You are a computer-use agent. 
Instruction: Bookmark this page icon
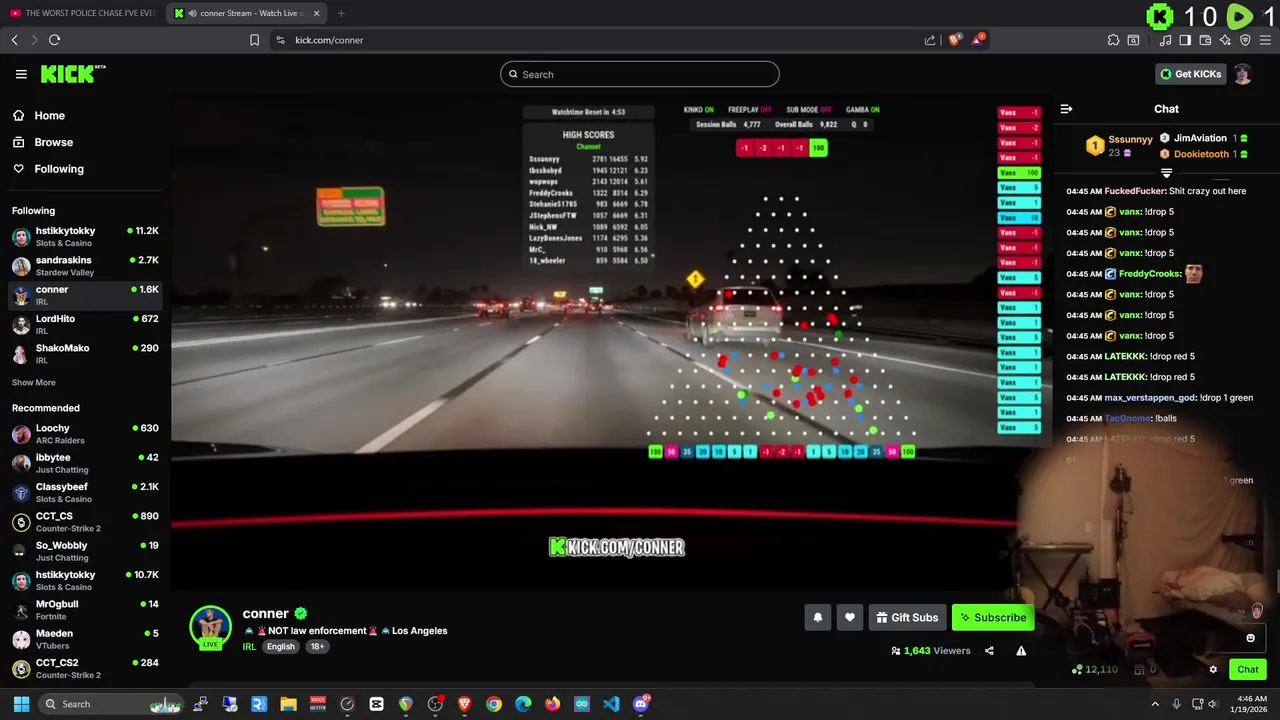coord(254,40)
